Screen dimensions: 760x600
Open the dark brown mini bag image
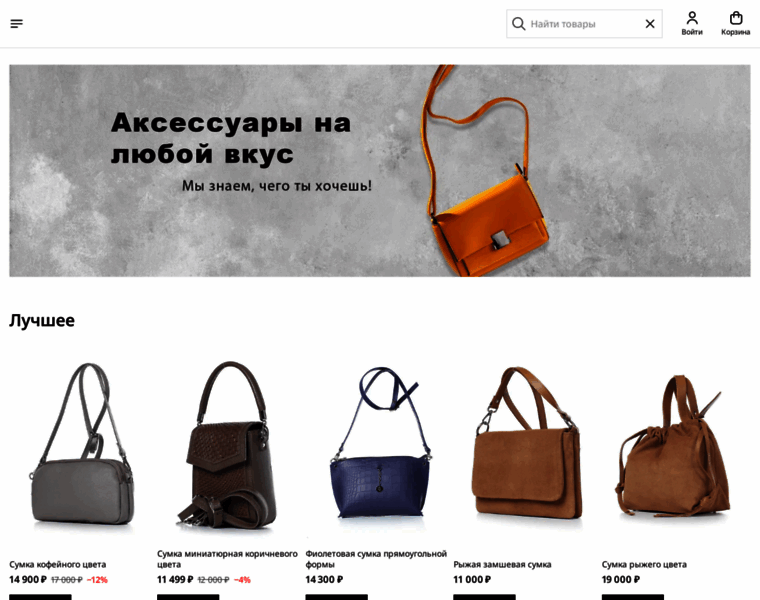coord(229,447)
